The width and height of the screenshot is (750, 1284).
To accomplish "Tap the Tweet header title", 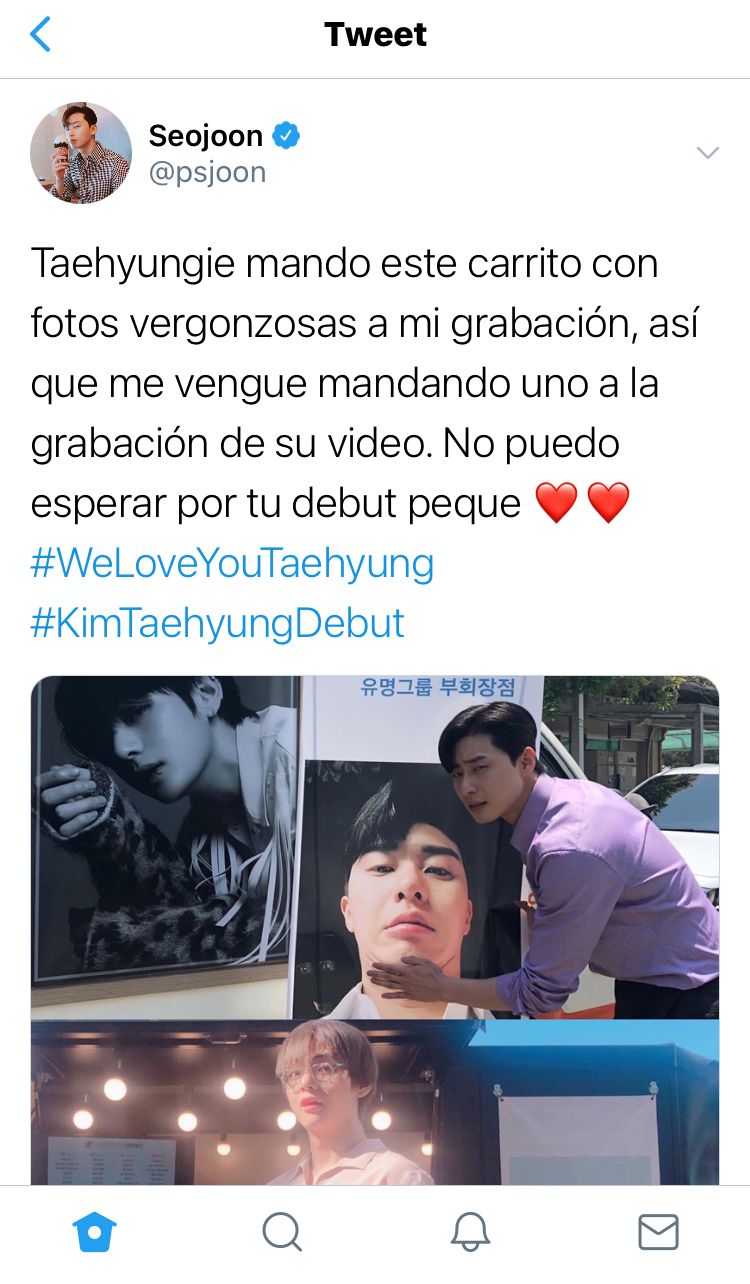I will pos(375,35).
